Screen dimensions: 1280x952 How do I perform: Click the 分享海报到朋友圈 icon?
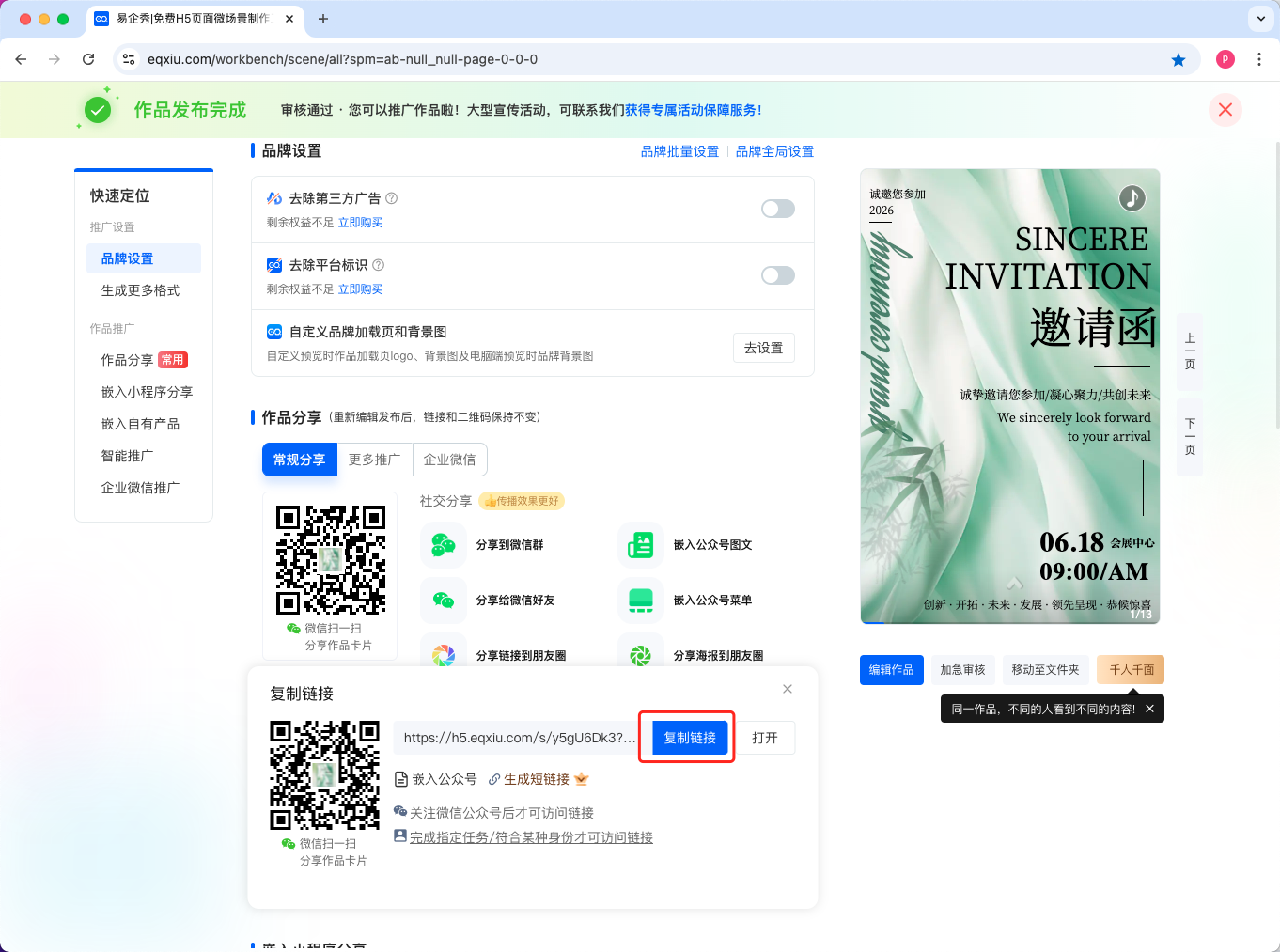point(641,655)
